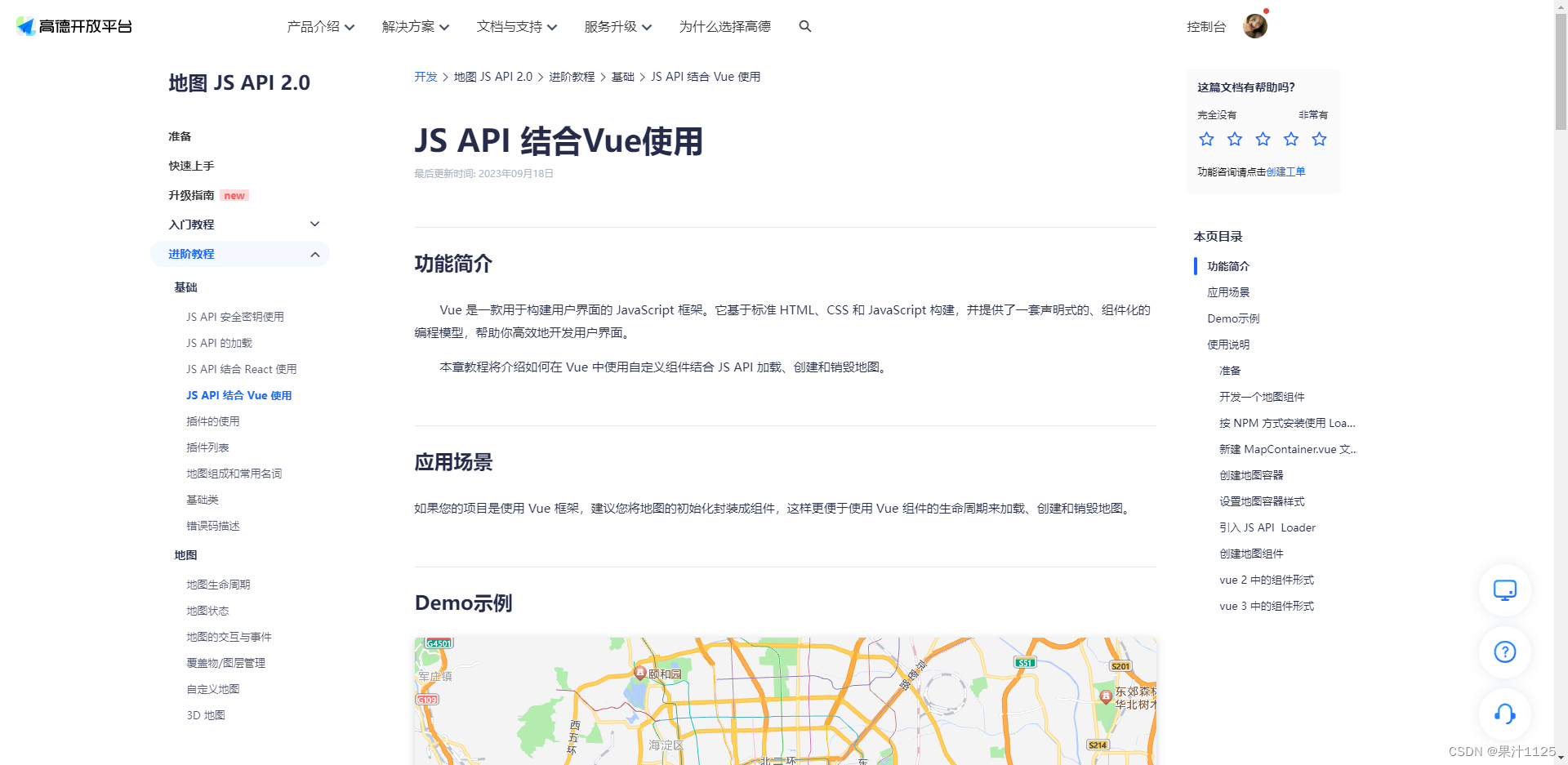
Task: Open the 控制台 console link
Action: tap(1206, 27)
